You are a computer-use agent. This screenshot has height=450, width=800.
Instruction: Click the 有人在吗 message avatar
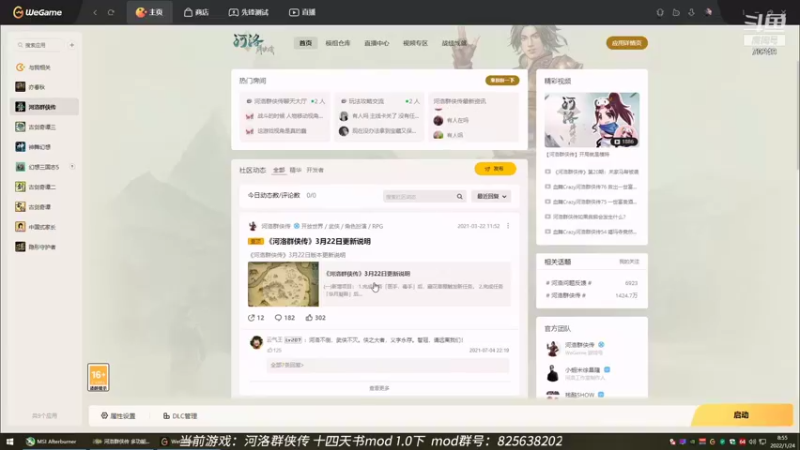coord(438,120)
